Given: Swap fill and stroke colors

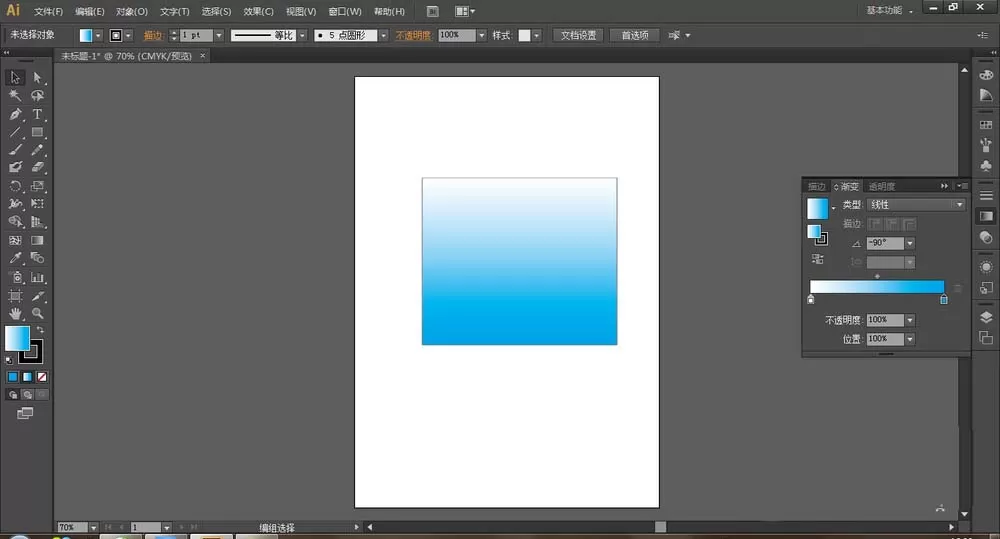Looking at the screenshot, I should point(40,330).
